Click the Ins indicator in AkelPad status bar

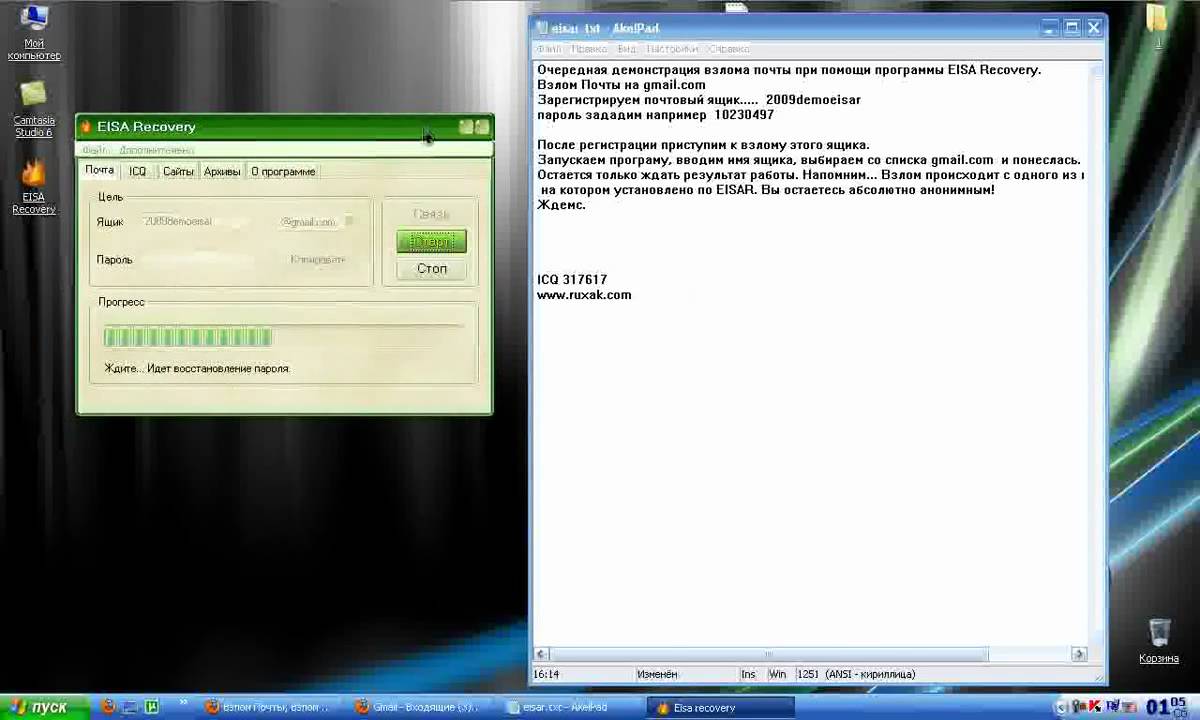click(749, 674)
